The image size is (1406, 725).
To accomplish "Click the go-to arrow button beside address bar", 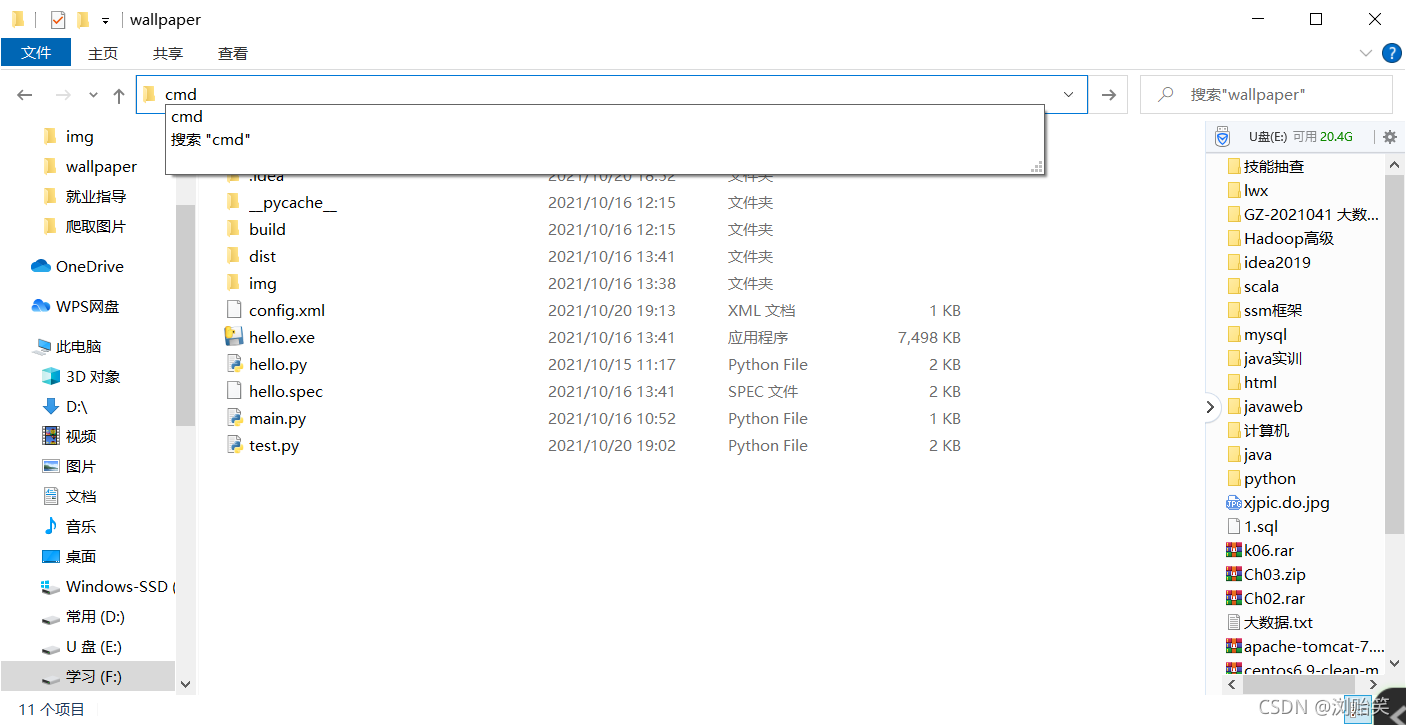I will (x=1108, y=94).
